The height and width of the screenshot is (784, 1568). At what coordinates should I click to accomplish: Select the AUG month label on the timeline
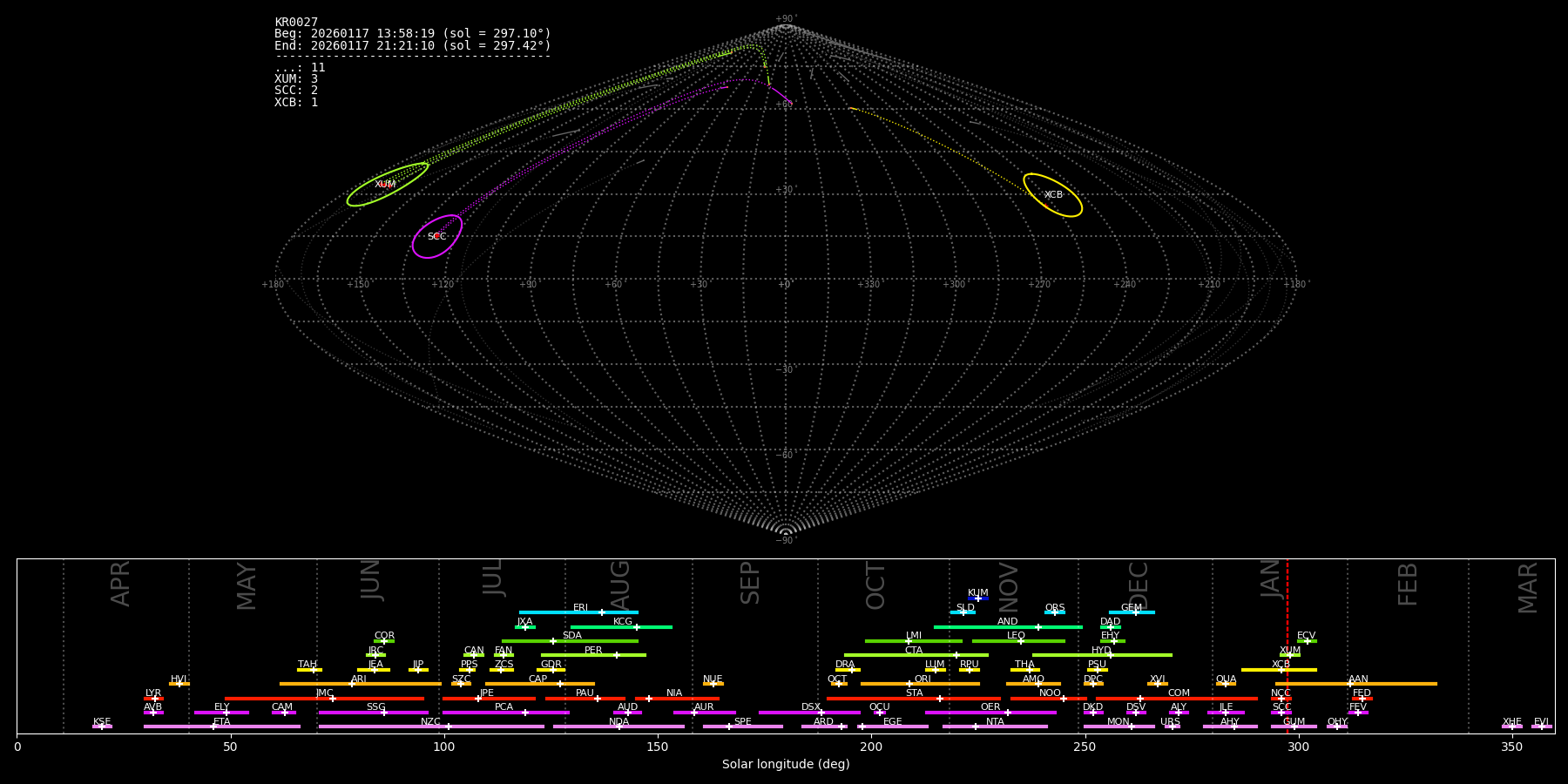619,585
